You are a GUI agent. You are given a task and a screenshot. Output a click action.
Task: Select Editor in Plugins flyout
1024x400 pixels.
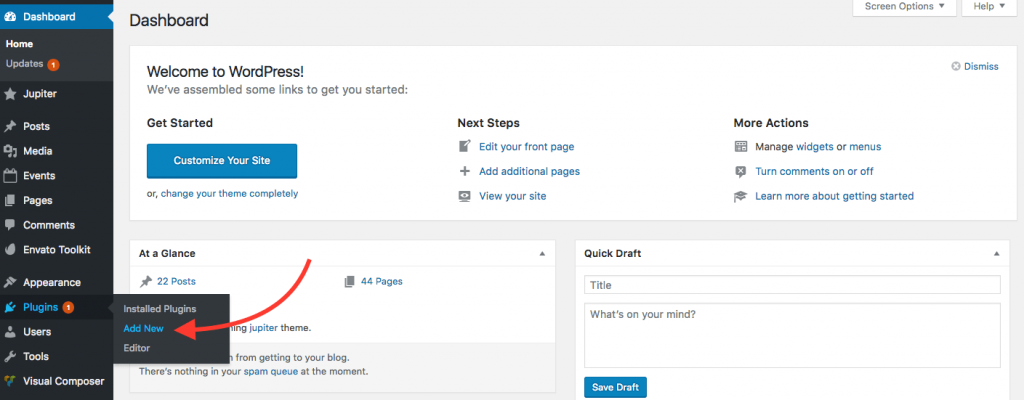[x=136, y=348]
